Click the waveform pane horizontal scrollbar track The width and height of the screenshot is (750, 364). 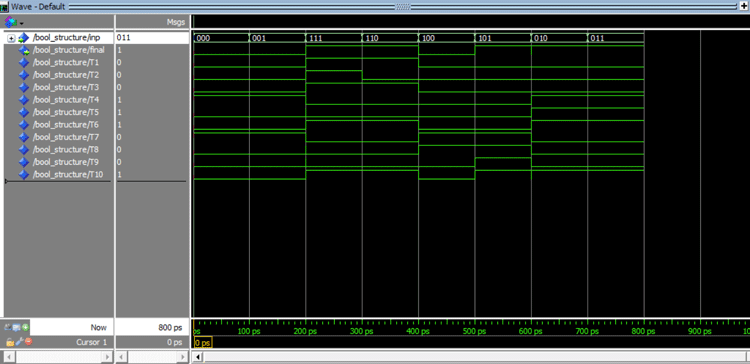(474, 357)
